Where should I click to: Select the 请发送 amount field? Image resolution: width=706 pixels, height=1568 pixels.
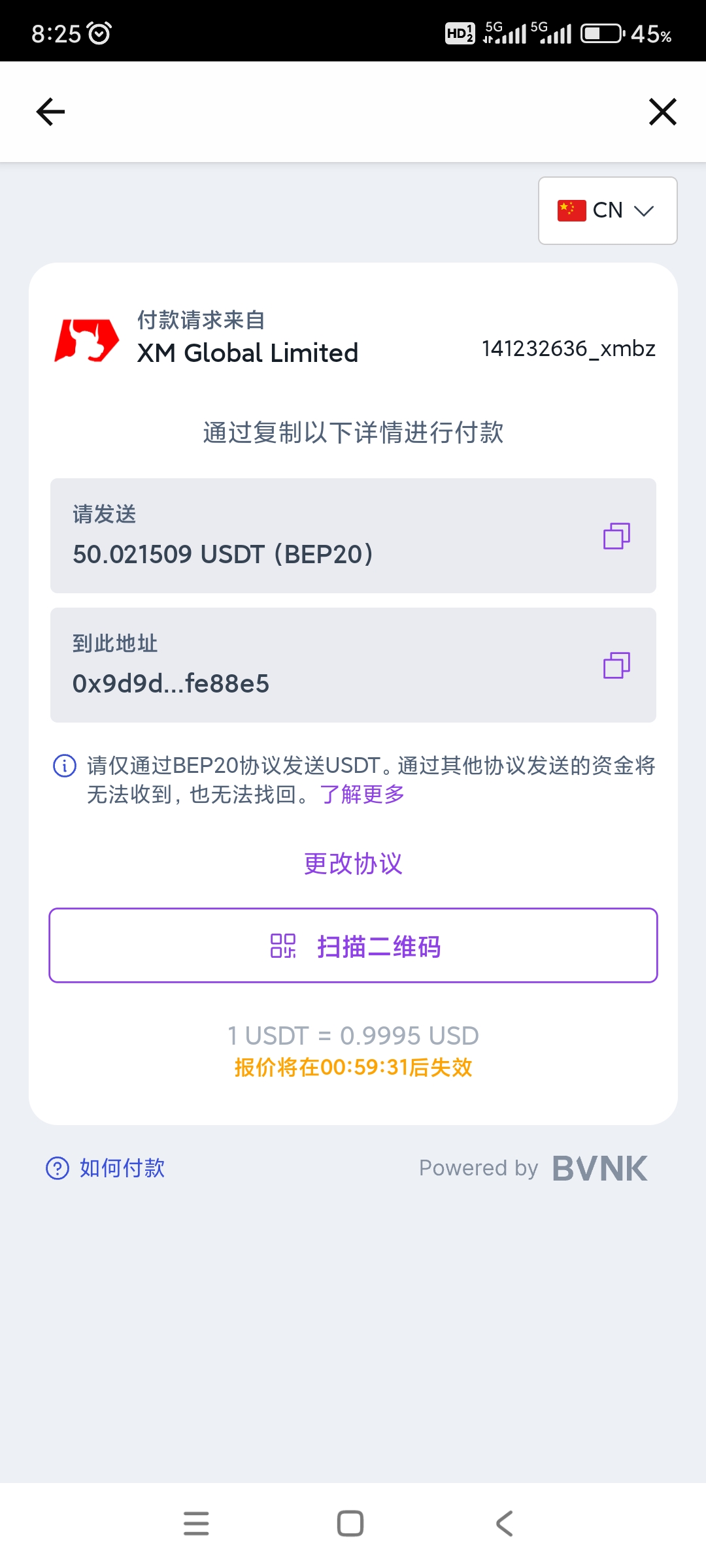click(353, 536)
